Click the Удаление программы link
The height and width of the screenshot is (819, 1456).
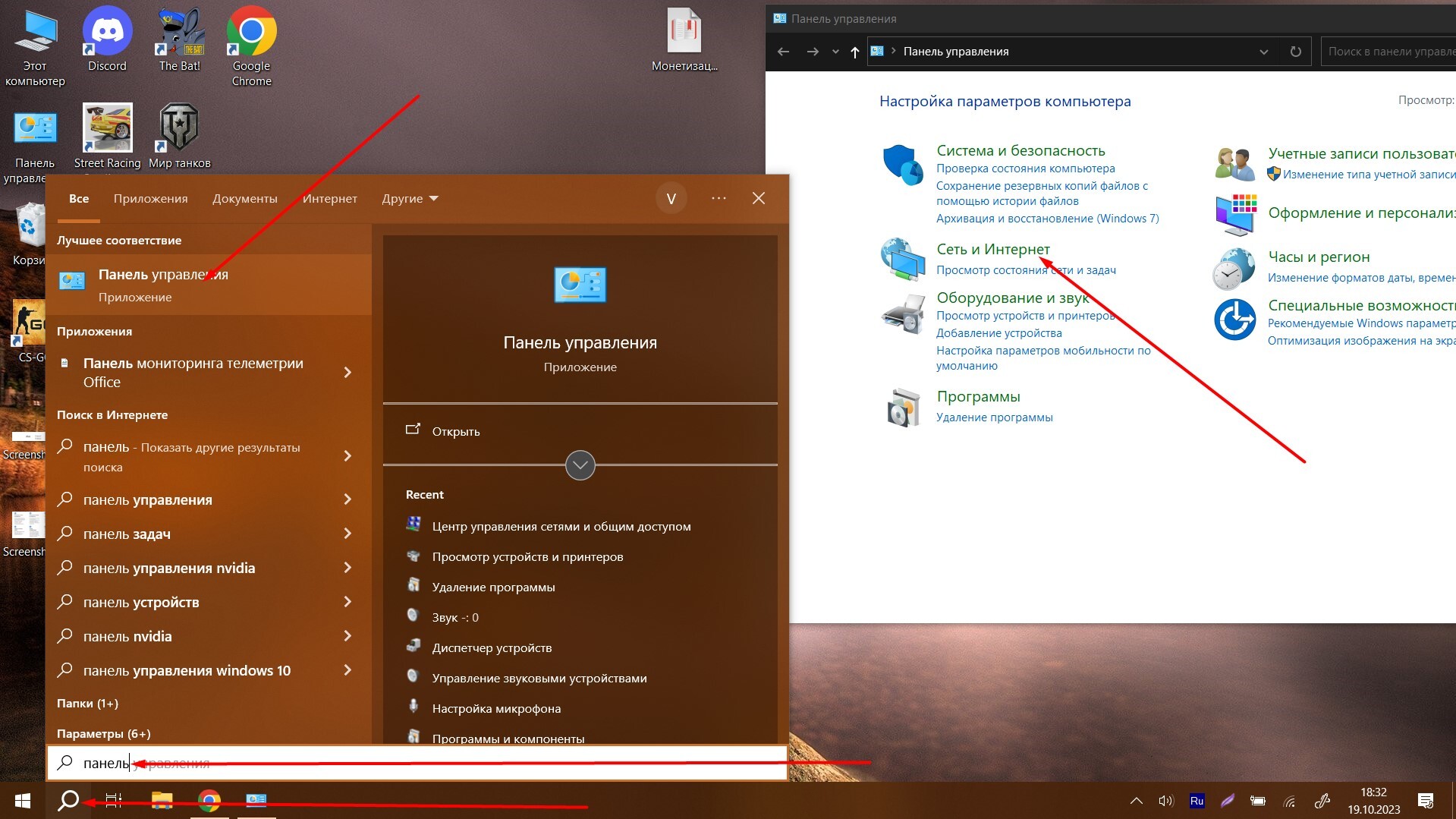click(994, 417)
